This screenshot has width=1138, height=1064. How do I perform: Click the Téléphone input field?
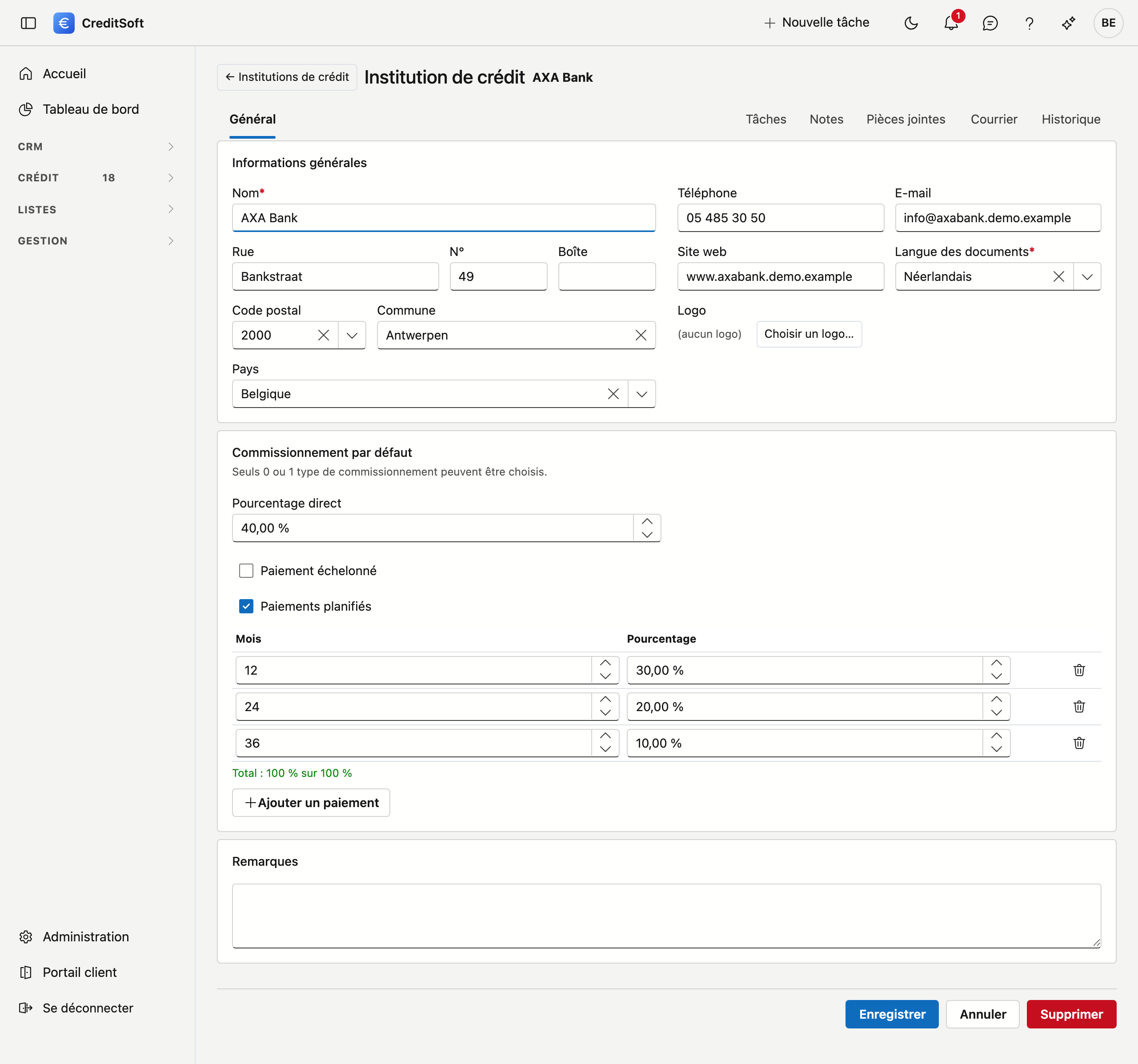pos(780,218)
